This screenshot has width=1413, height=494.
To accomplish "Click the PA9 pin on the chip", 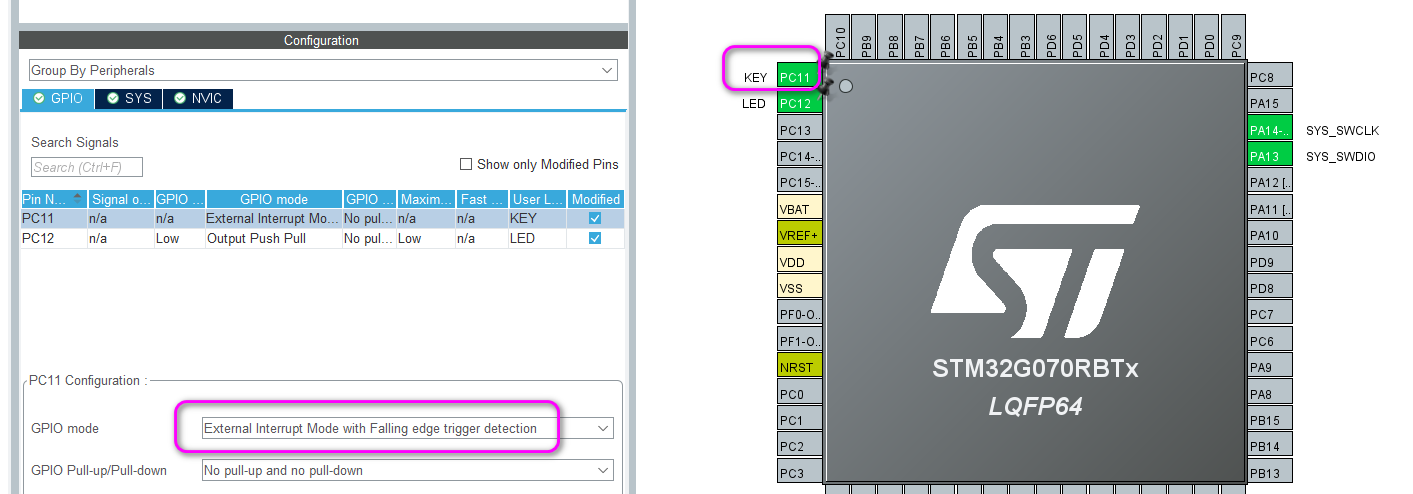I will tap(1270, 367).
